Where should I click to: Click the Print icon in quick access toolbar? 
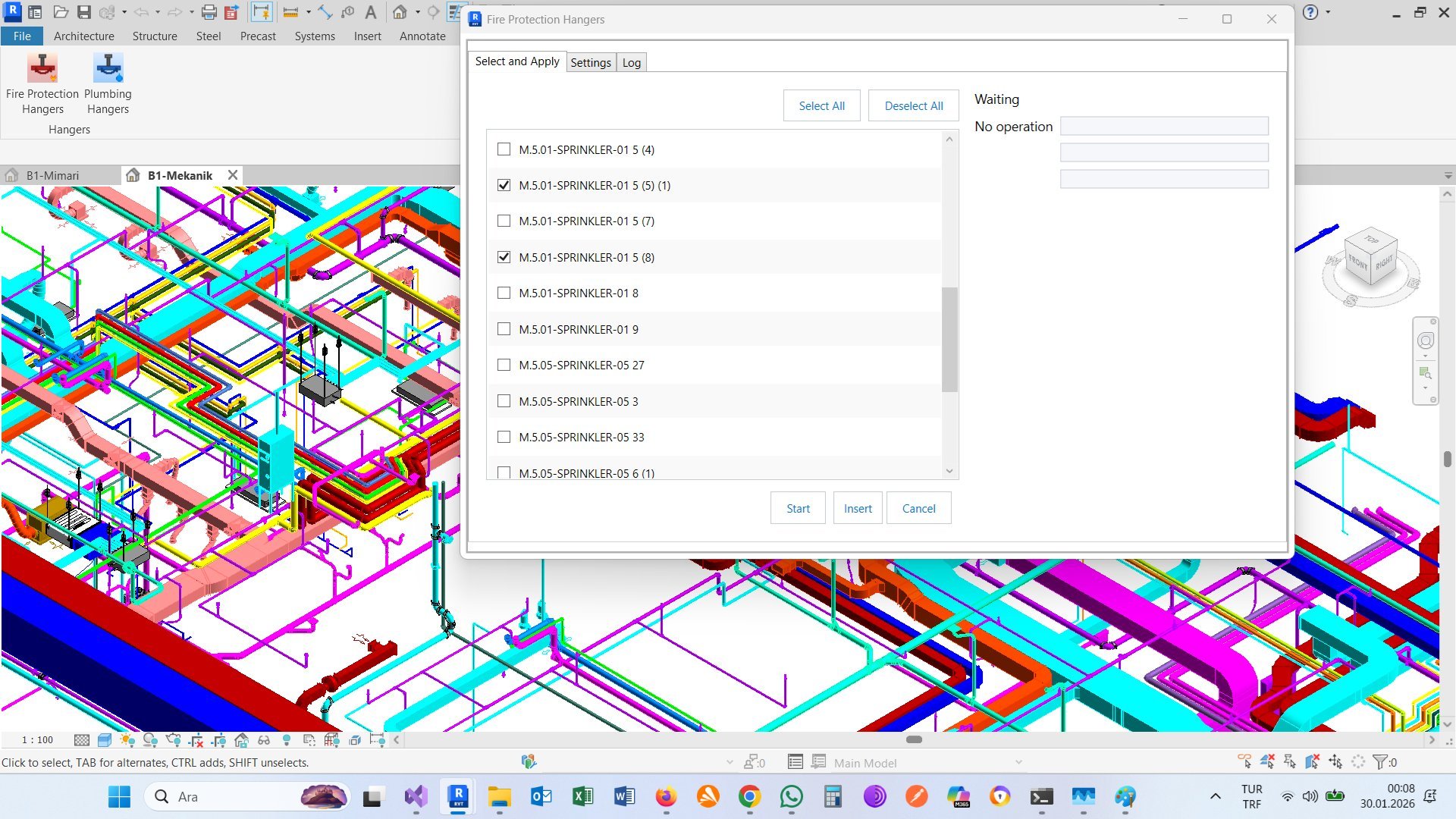(x=209, y=12)
